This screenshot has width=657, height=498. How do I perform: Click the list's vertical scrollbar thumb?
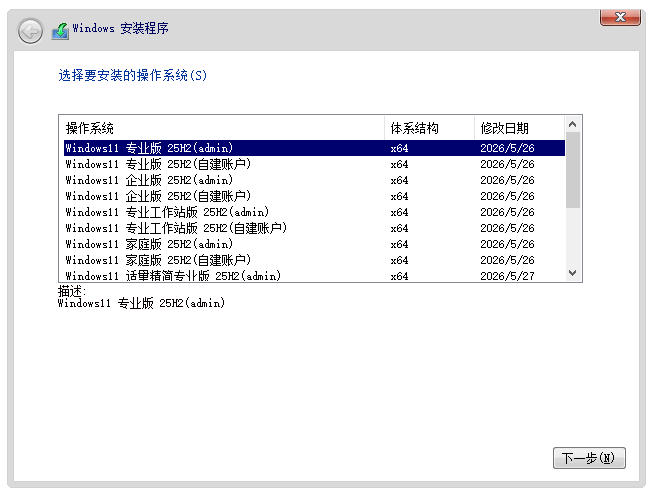click(x=573, y=170)
